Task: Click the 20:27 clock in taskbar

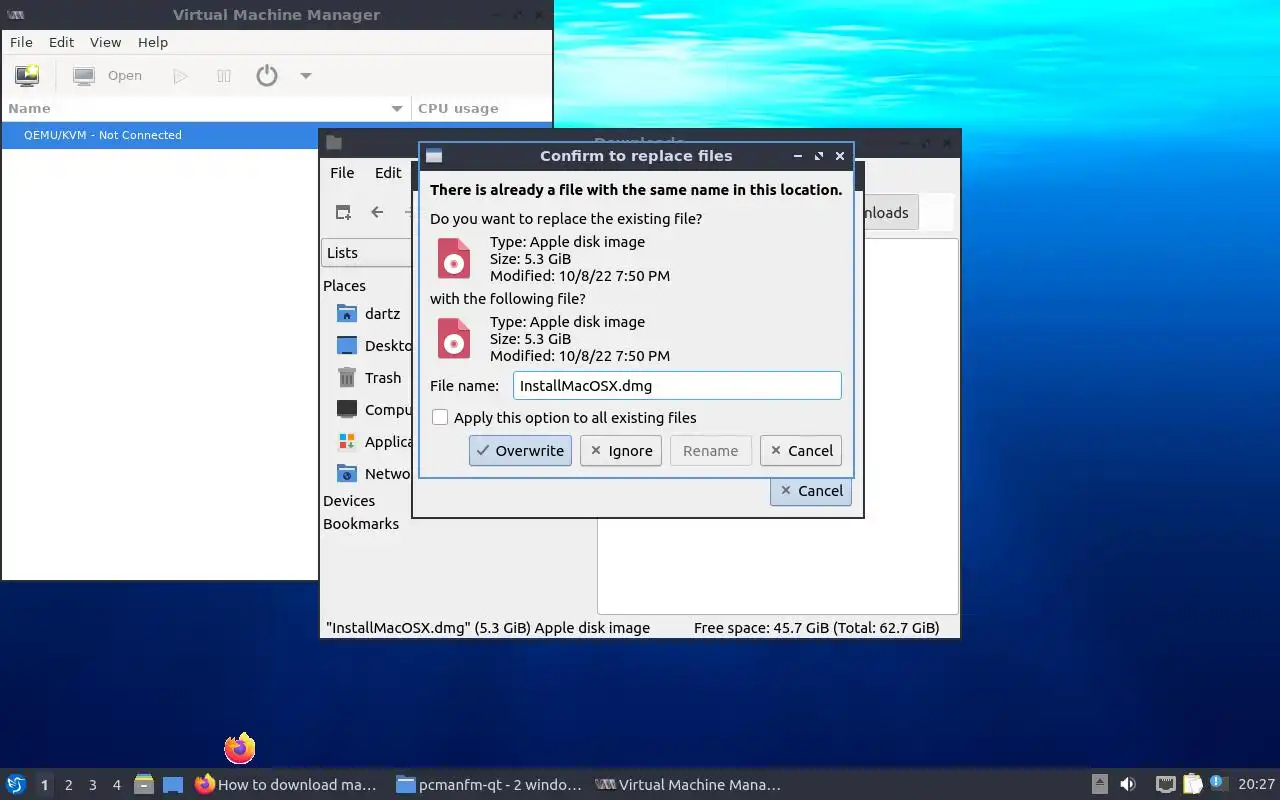Action: point(1256,785)
